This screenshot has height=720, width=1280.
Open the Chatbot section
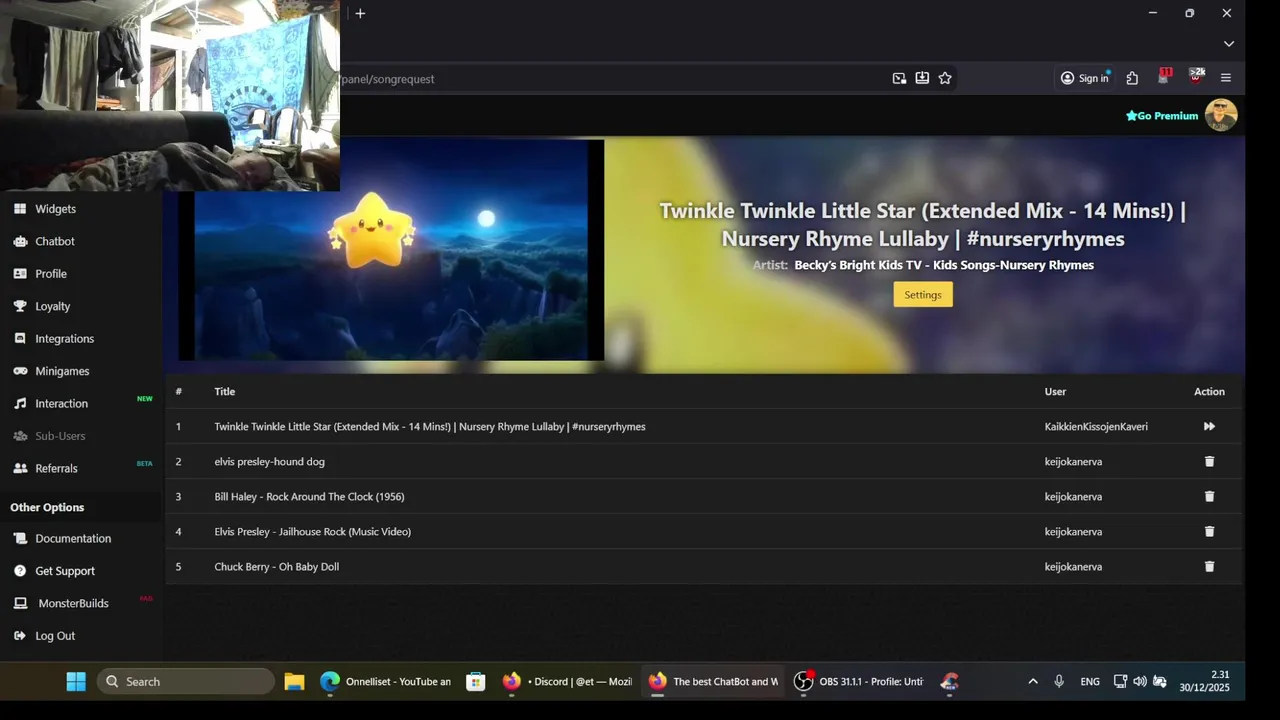click(x=55, y=241)
